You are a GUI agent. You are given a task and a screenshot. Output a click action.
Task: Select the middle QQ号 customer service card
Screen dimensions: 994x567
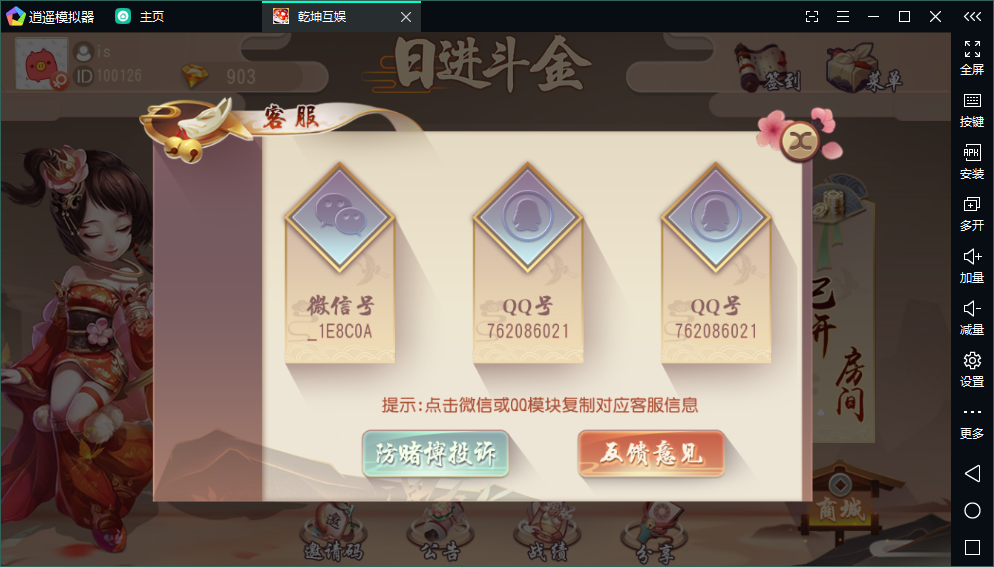[x=527, y=263]
